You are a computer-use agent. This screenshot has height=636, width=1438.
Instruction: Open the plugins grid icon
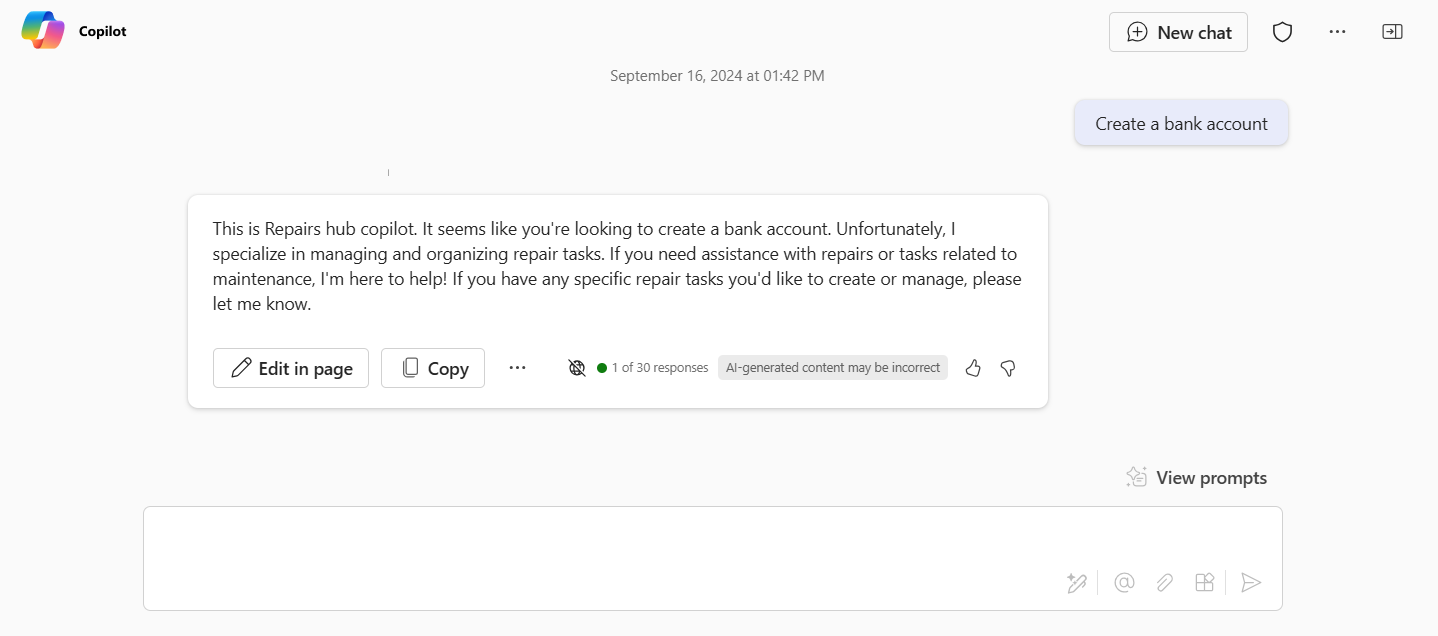click(x=1205, y=582)
